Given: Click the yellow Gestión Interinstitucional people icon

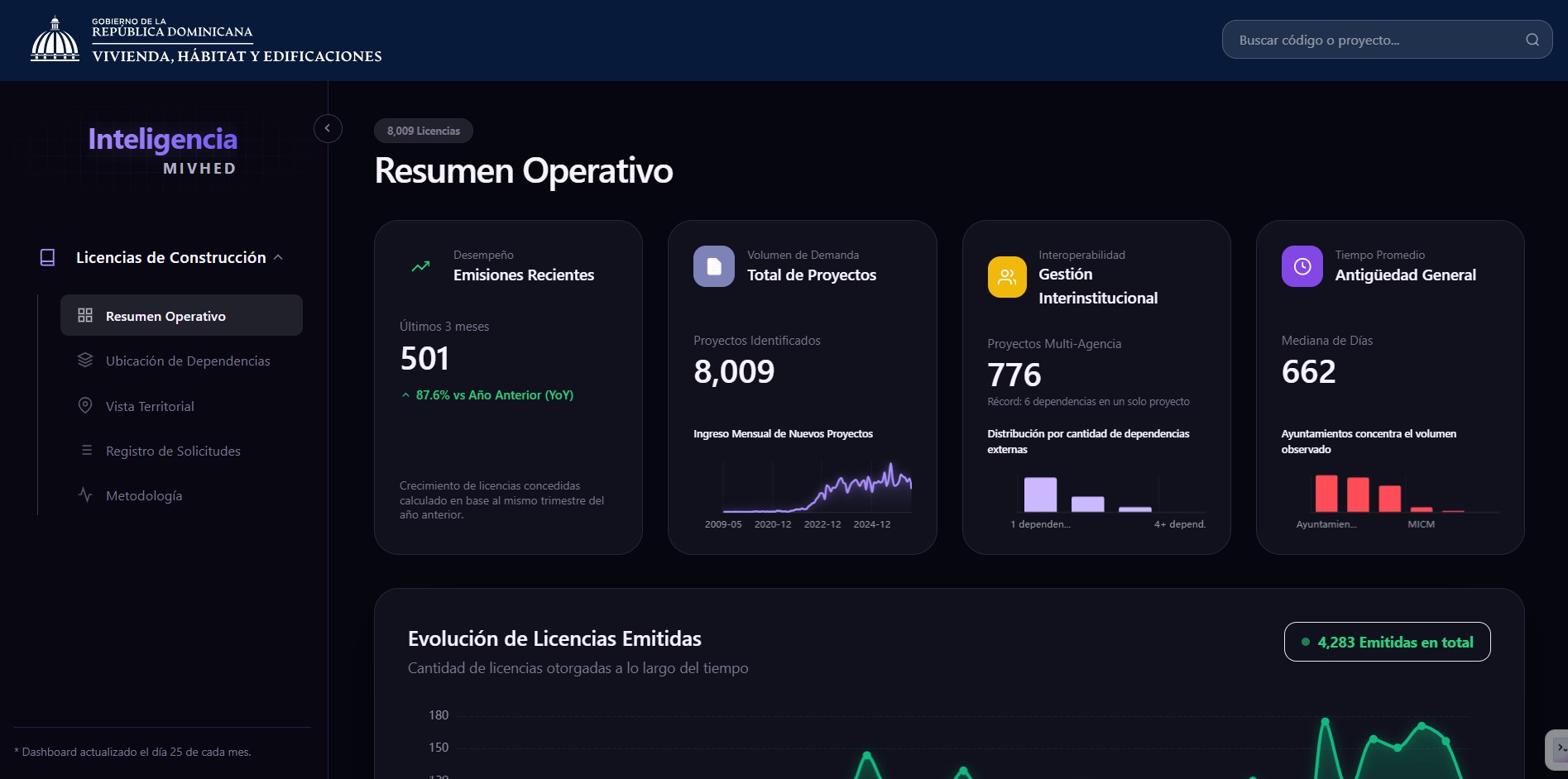Looking at the screenshot, I should point(1007,277).
